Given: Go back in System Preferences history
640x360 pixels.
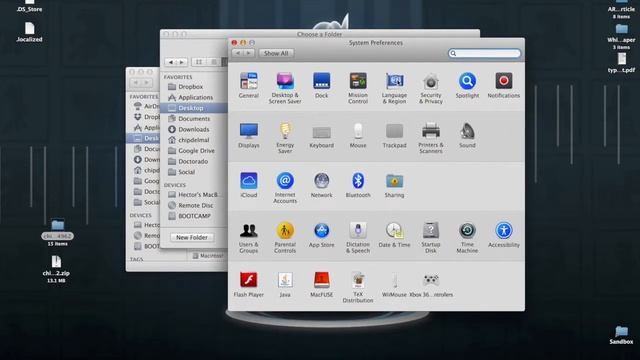Looking at the screenshot, I should [238, 53].
